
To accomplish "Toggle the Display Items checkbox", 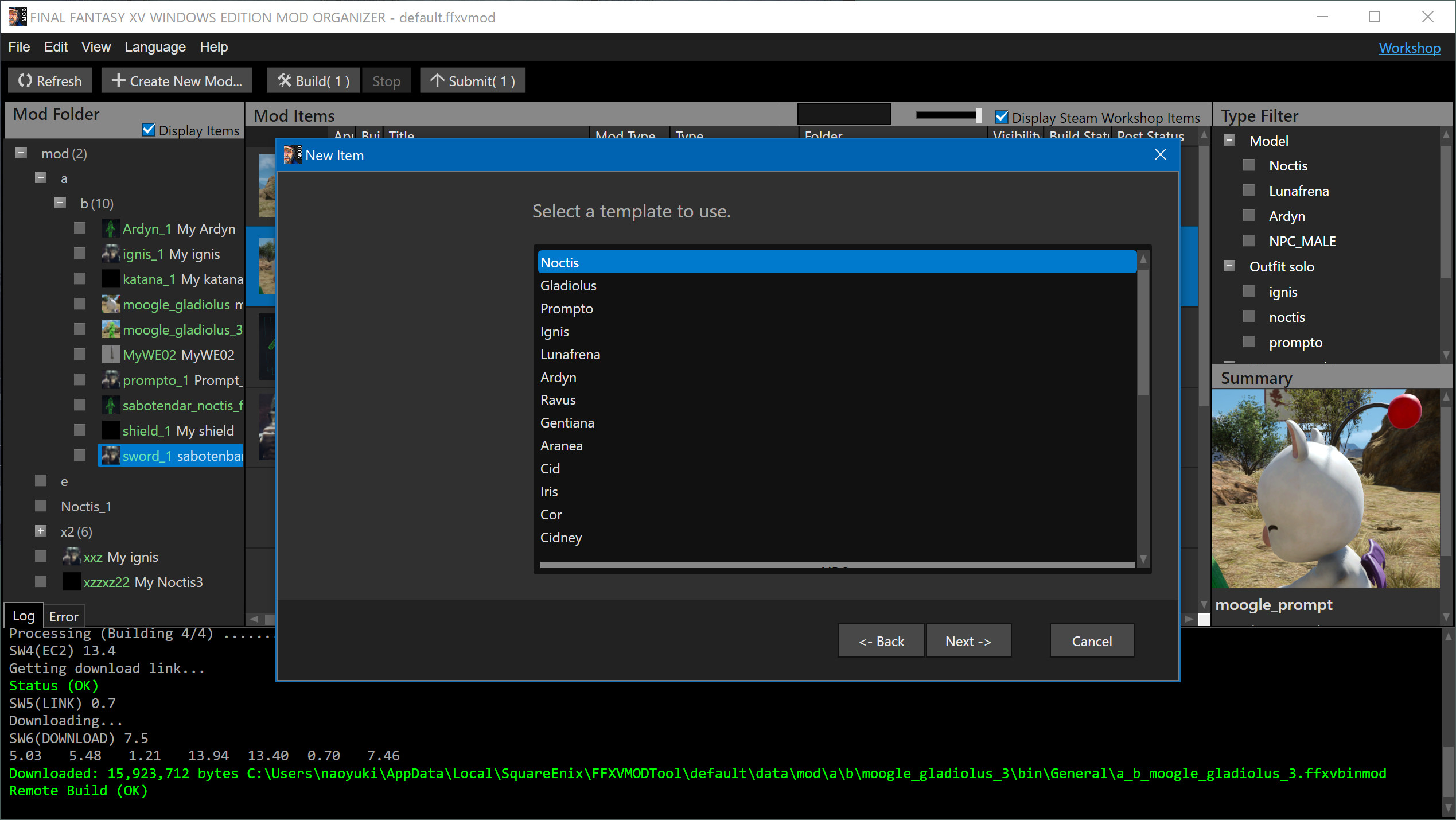I will 149,129.
